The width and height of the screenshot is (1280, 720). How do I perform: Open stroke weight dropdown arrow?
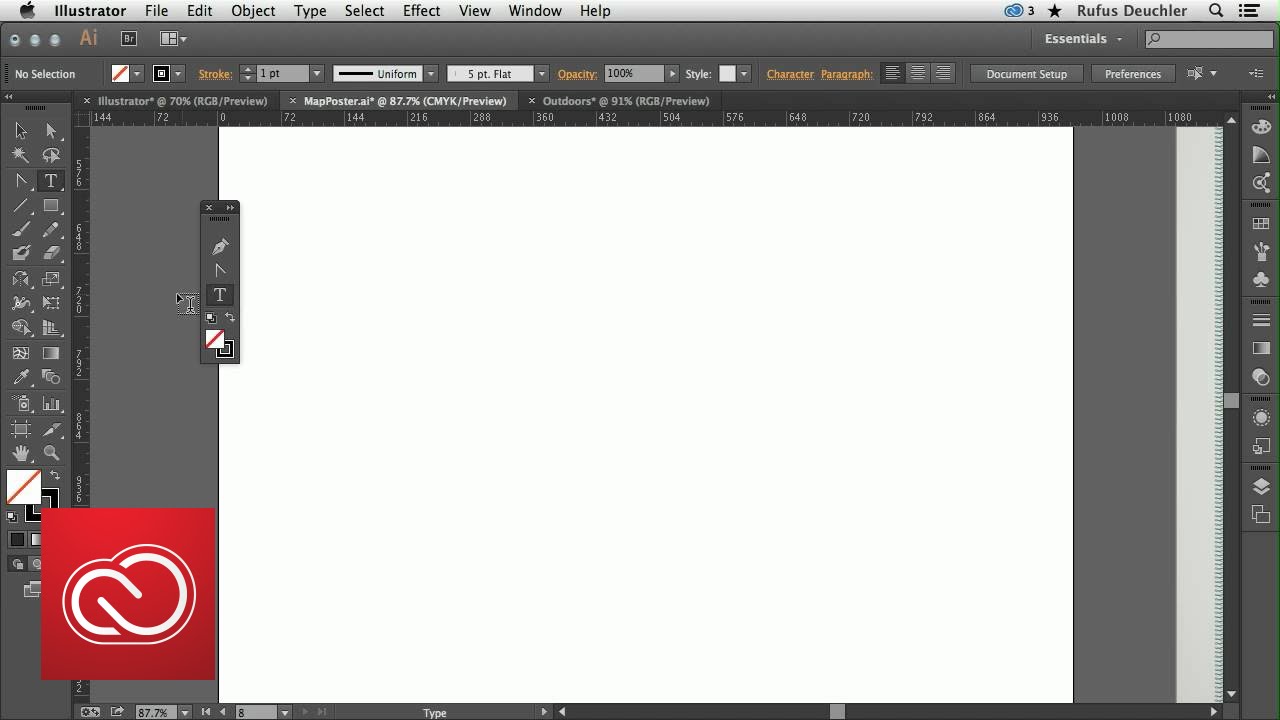[x=316, y=74]
